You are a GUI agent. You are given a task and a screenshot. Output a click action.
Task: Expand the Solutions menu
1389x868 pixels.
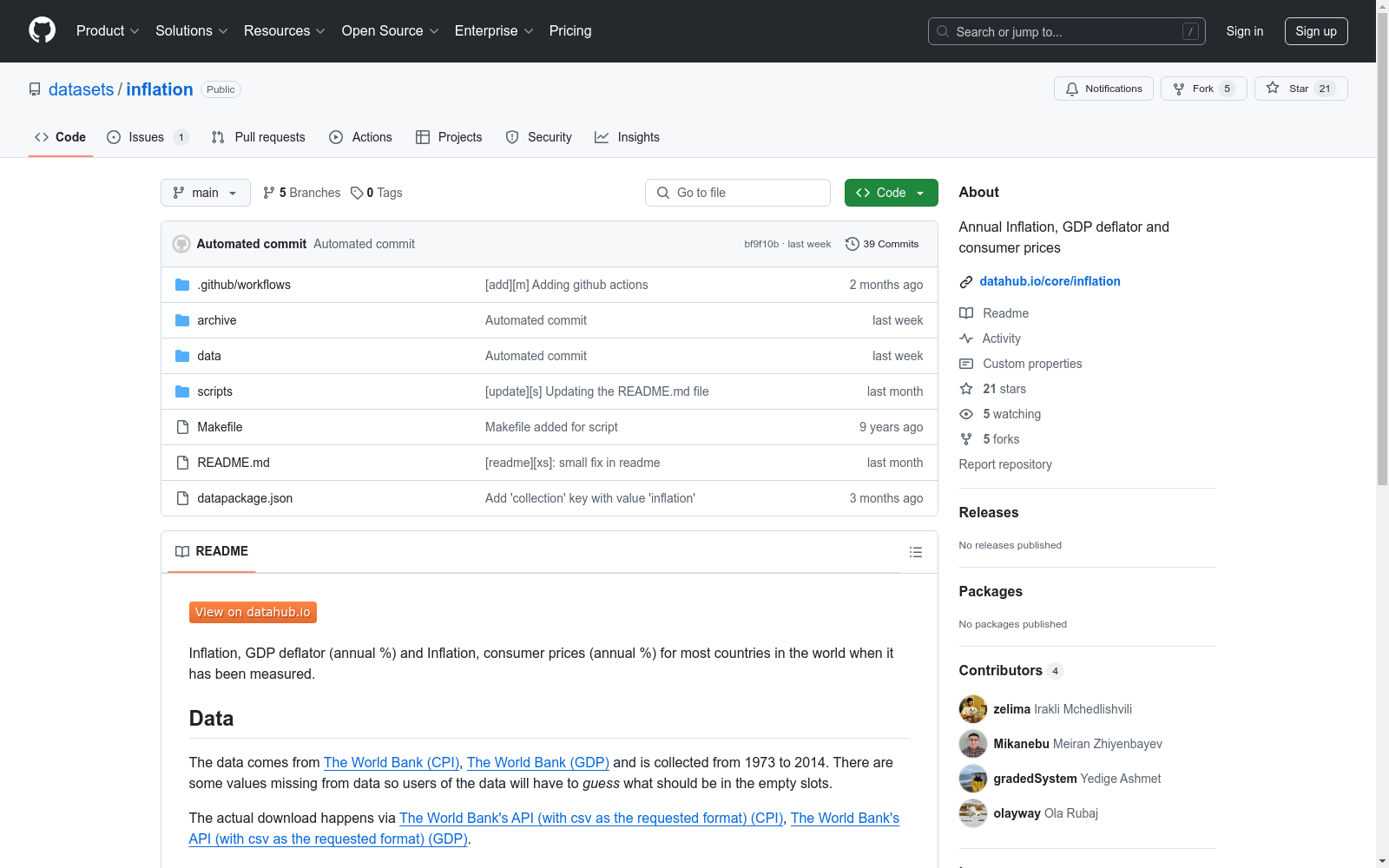(191, 30)
